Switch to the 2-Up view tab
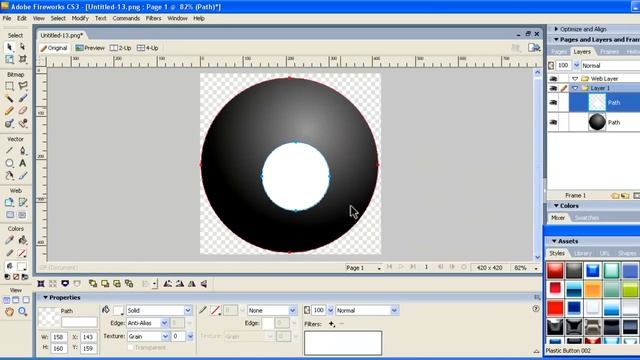 click(x=121, y=48)
